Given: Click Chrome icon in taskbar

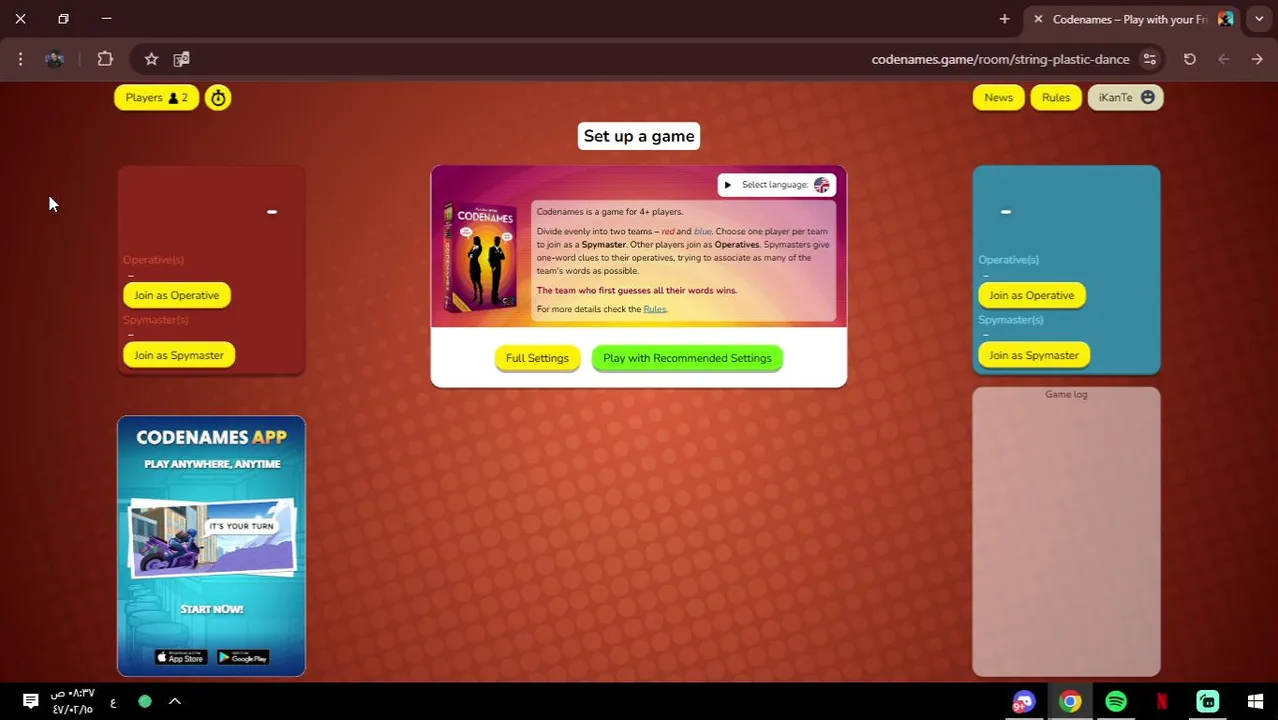Looking at the screenshot, I should [x=1070, y=702].
